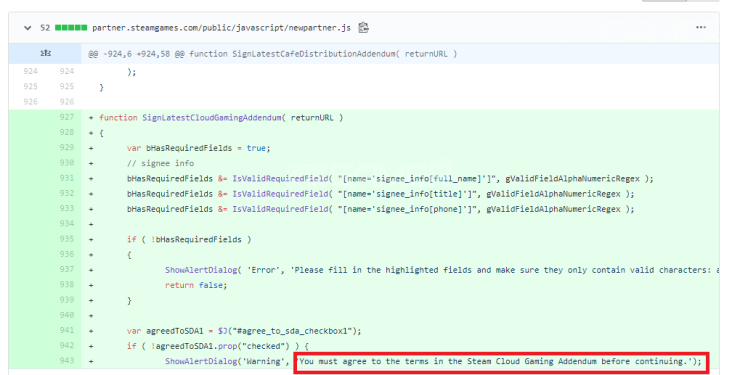Click line number 927 in the gutter
The width and height of the screenshot is (740, 375).
coord(67,117)
